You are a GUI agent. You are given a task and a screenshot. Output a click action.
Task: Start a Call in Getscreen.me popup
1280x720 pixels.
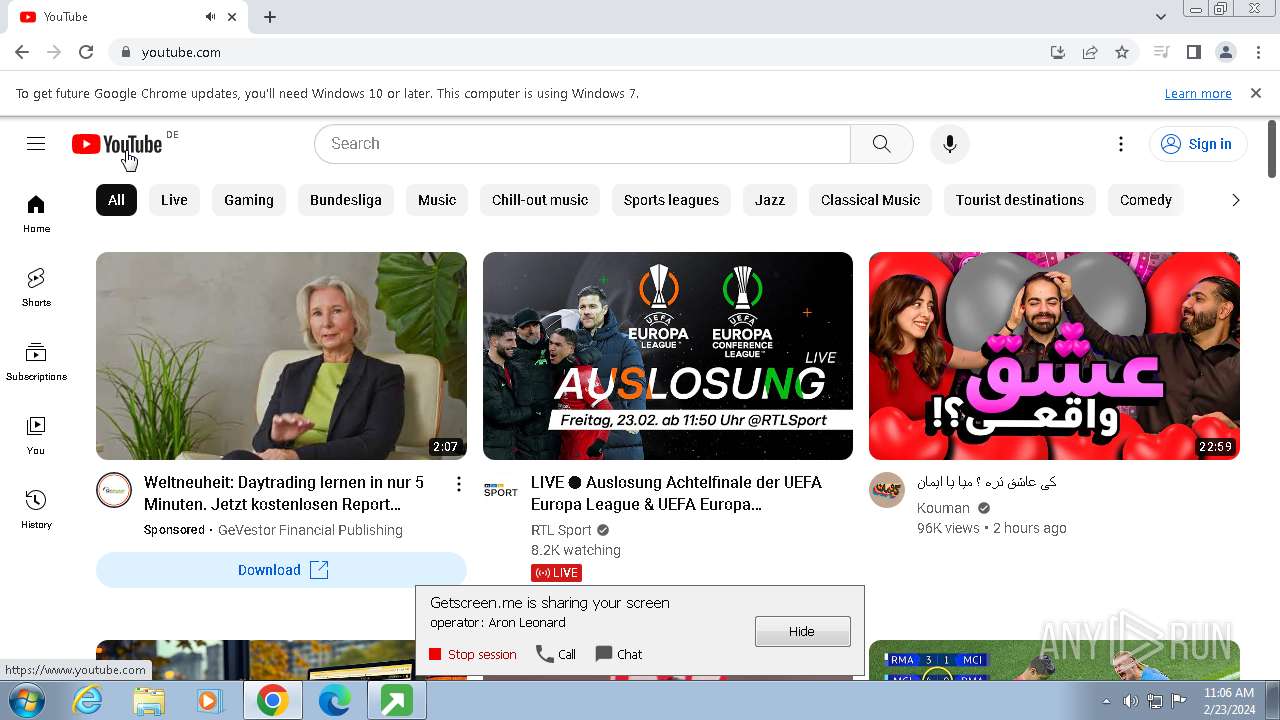(x=556, y=654)
